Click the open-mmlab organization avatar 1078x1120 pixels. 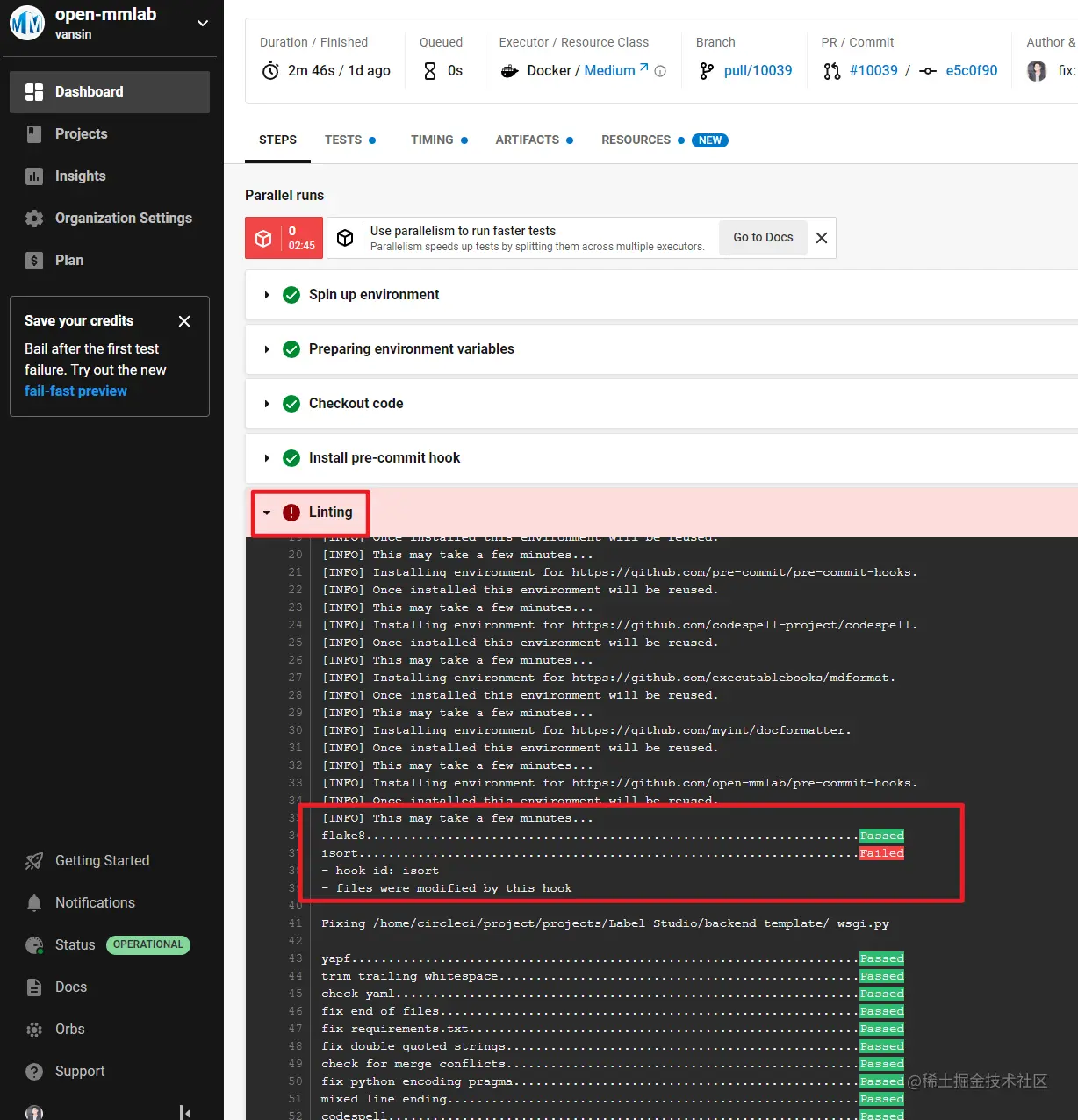(26, 23)
